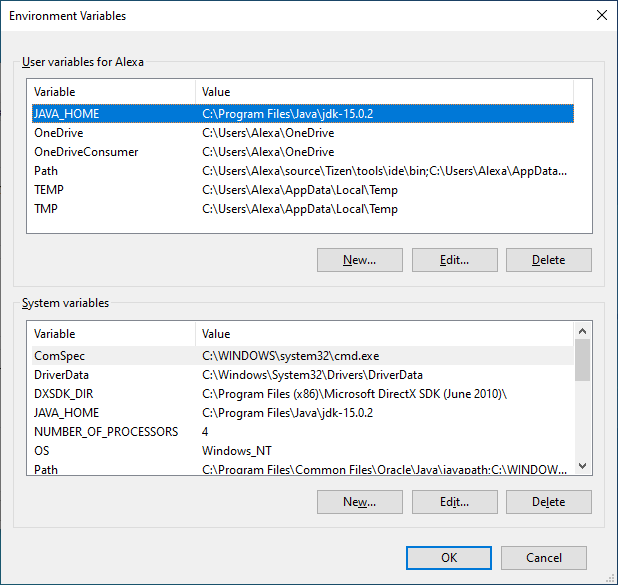Click New button under user variables
This screenshot has height=585, width=618.
(359, 260)
